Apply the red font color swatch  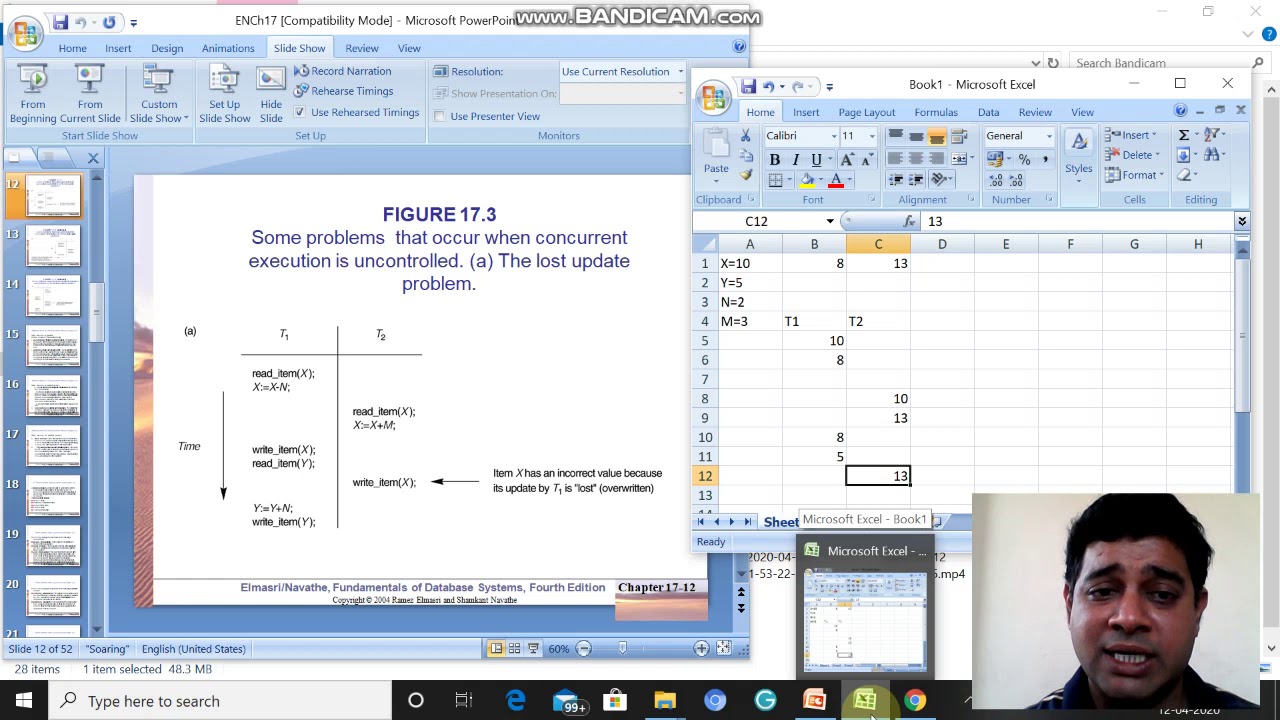(836, 180)
